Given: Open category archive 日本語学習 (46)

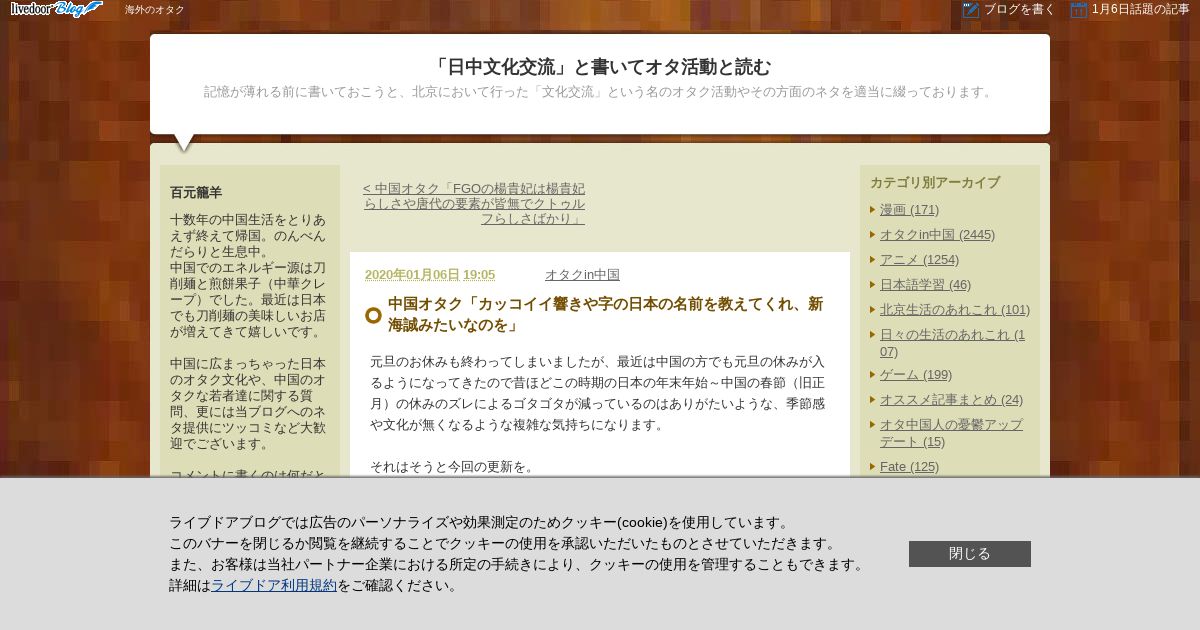Looking at the screenshot, I should 925,285.
